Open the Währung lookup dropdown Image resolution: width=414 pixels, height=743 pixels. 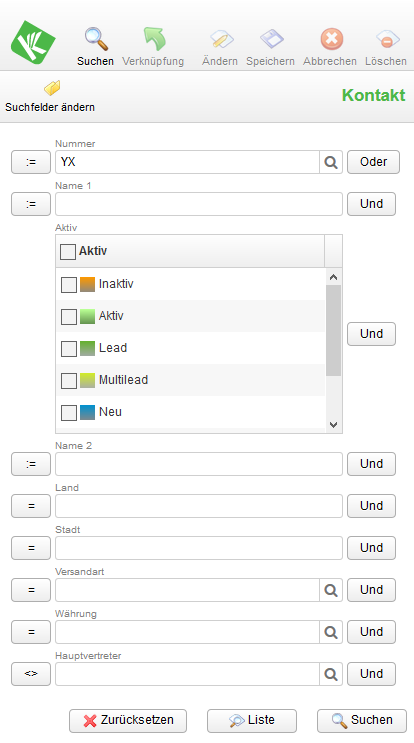331,632
